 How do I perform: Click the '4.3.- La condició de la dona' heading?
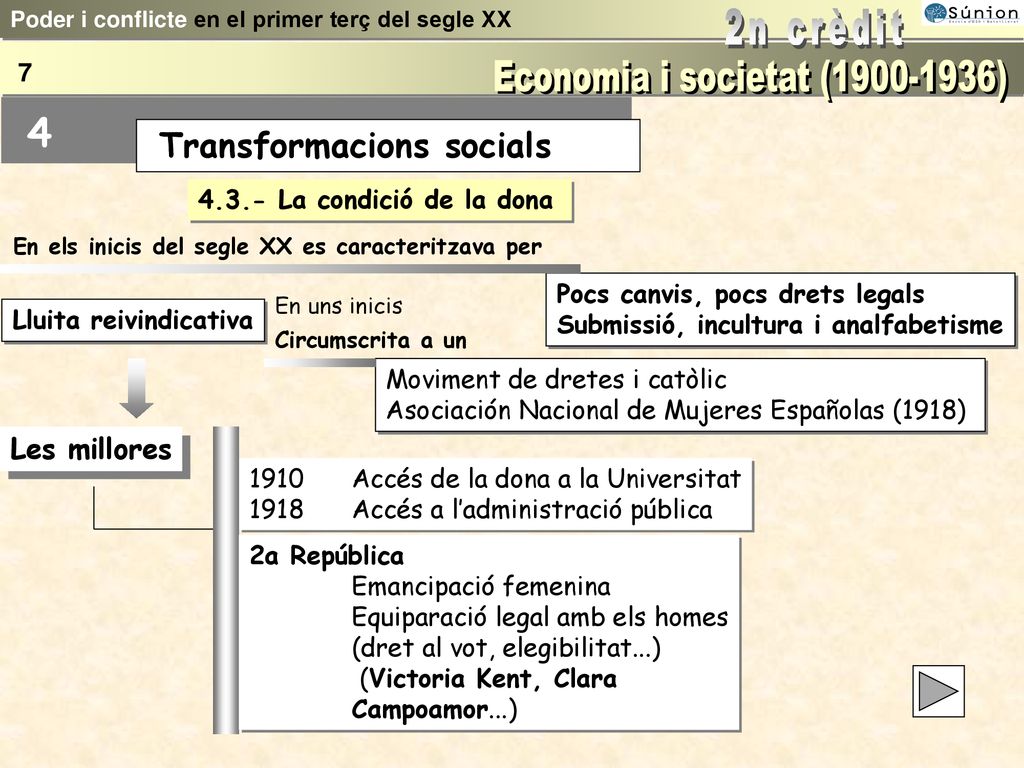(x=381, y=200)
